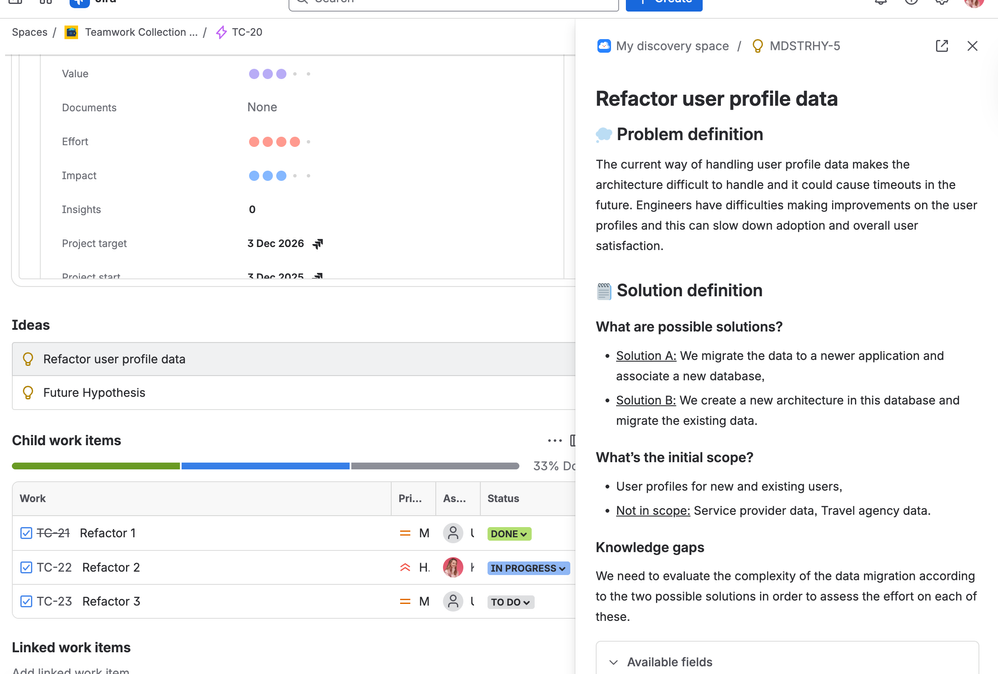
Task: Close the idea preview side panel
Action: click(972, 46)
